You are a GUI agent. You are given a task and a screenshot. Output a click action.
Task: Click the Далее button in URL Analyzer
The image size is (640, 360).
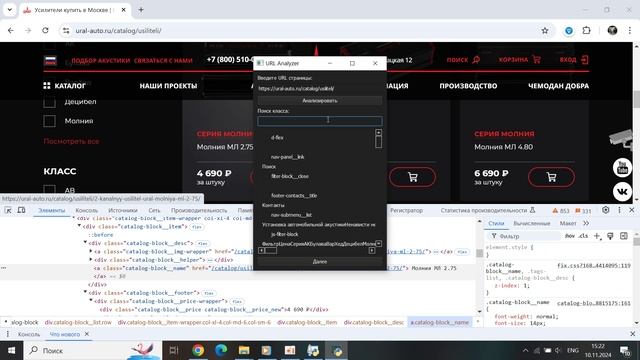pos(320,262)
